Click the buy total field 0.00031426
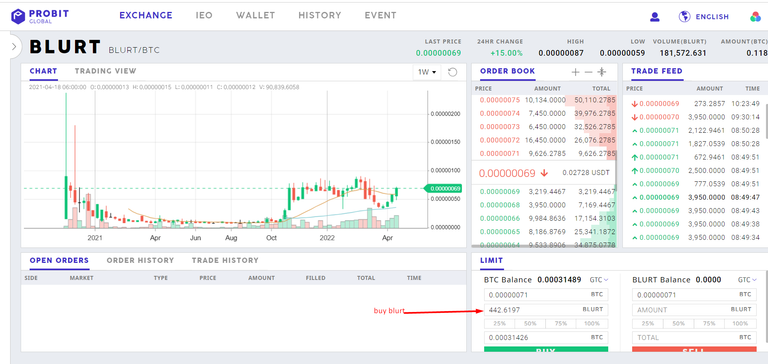This screenshot has height=364, width=768. coord(546,338)
